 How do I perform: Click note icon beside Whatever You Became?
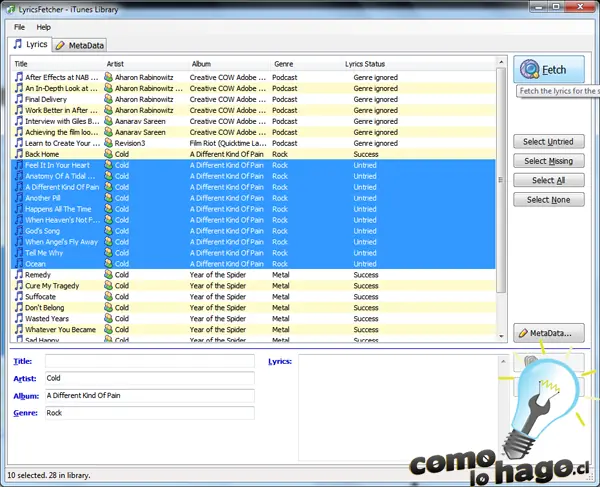tap(19, 329)
